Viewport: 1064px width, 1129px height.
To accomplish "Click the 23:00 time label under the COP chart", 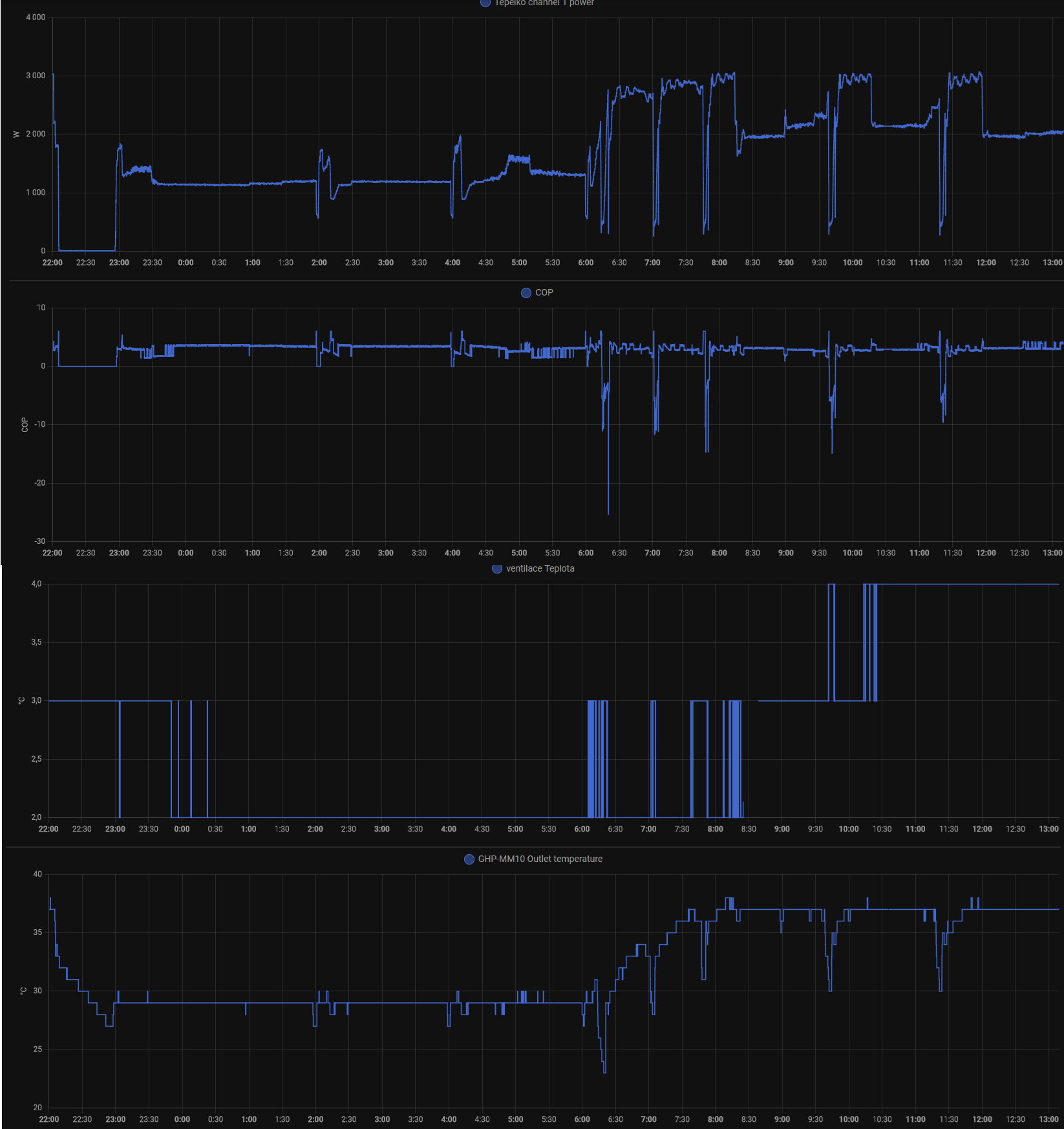I will 119,553.
